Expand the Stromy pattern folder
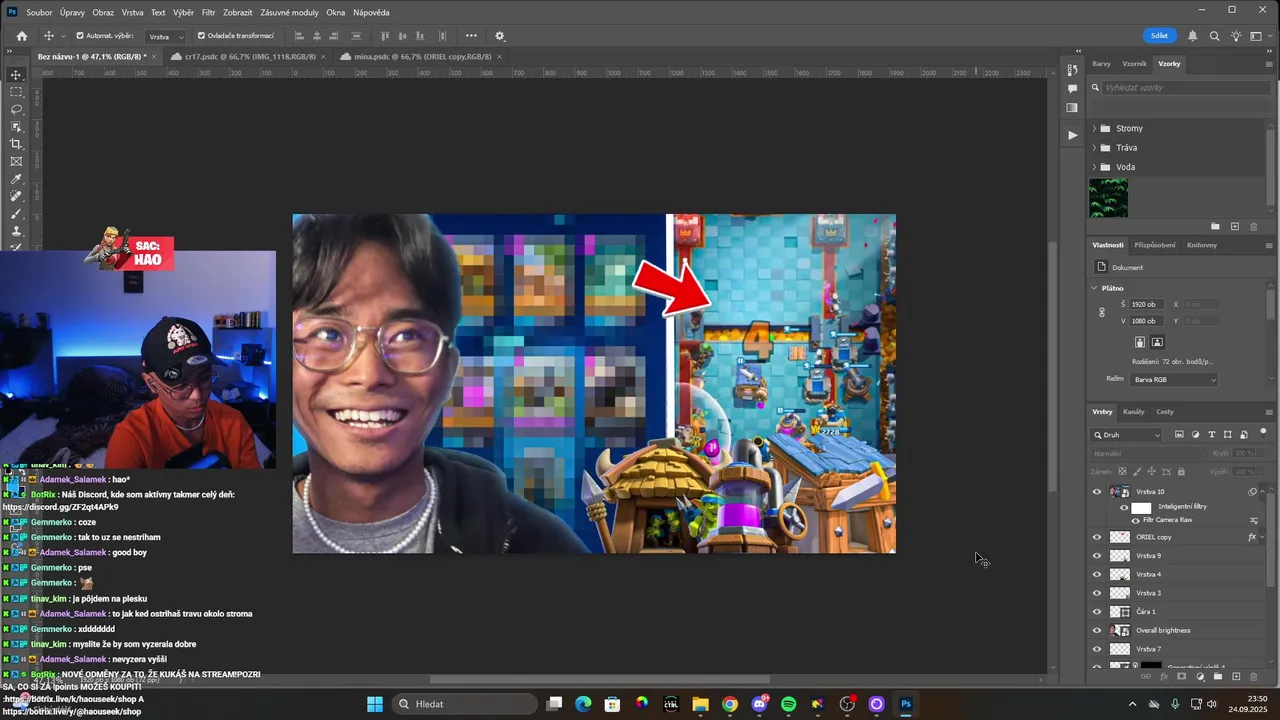Viewport: 1280px width, 720px height. coord(1094,129)
